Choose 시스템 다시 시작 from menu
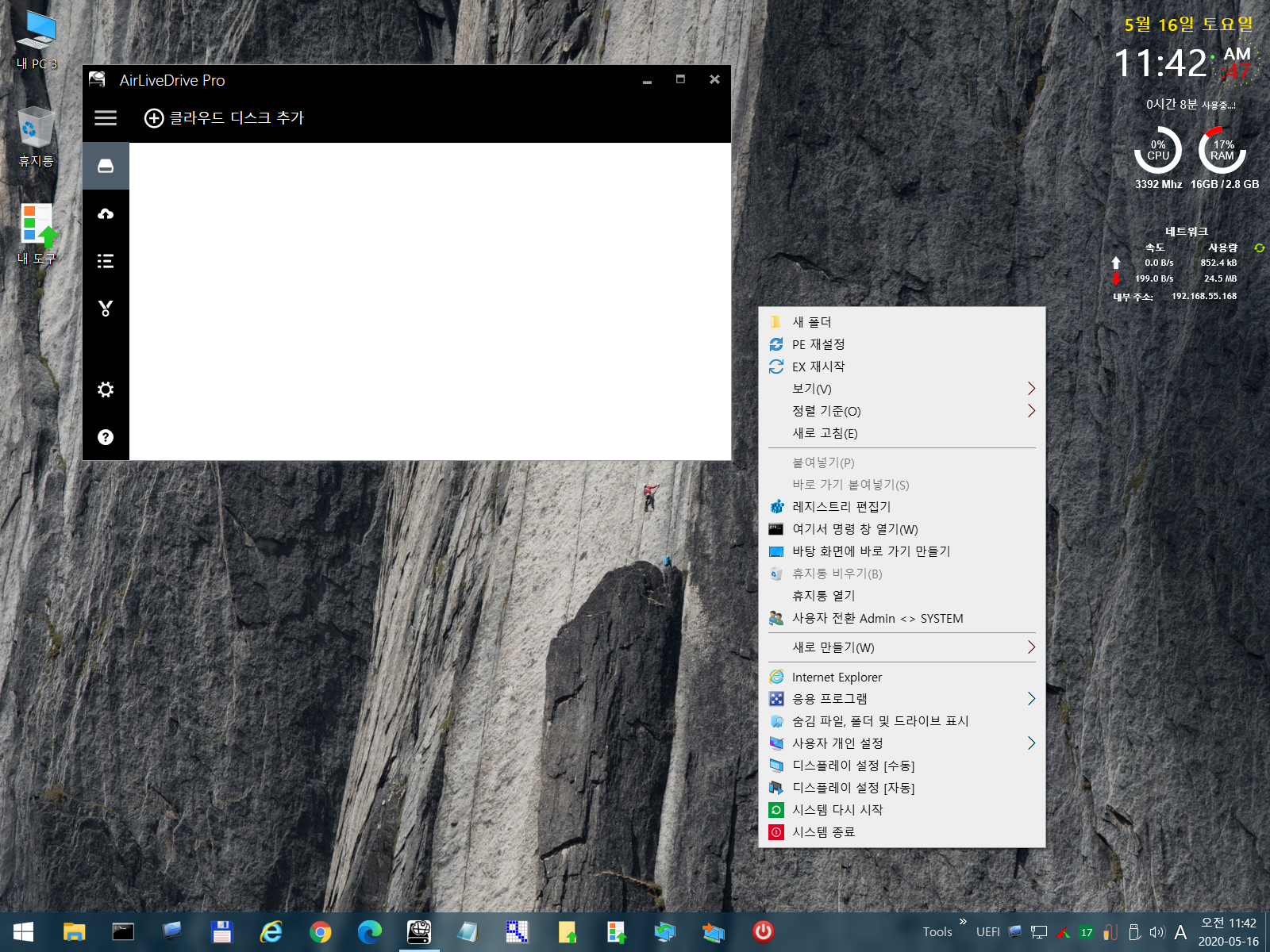1270x952 pixels. point(902,810)
